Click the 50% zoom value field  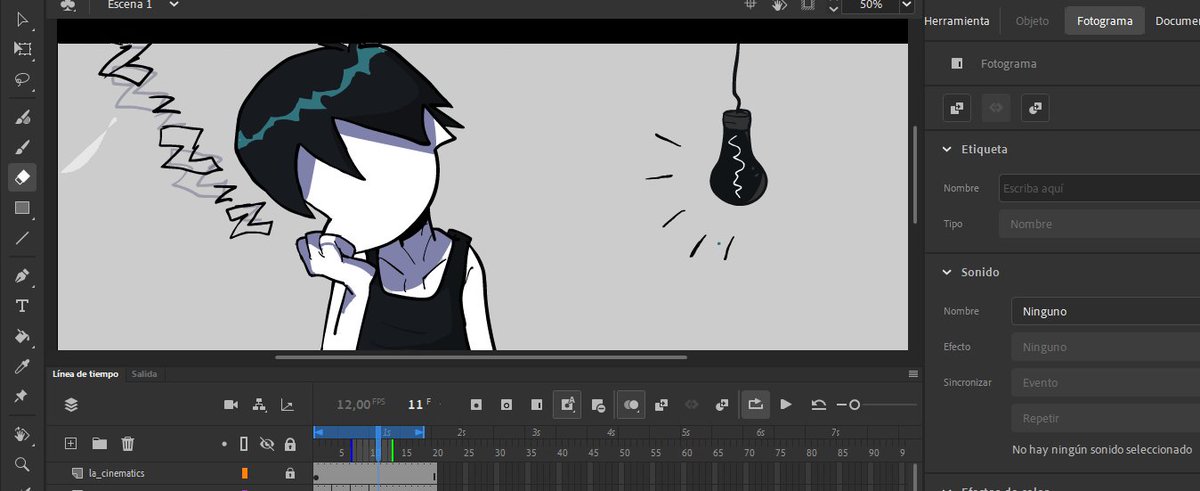pyautogui.click(x=870, y=5)
